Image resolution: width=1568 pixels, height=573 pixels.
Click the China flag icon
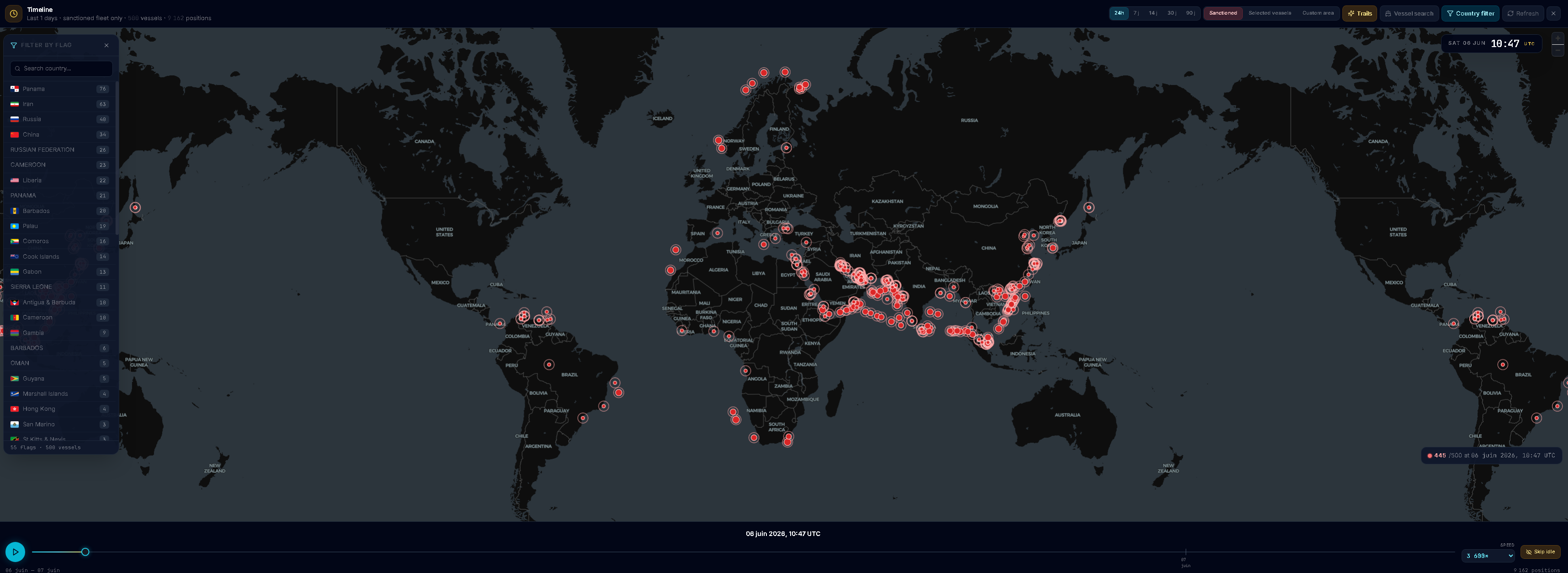click(15, 135)
